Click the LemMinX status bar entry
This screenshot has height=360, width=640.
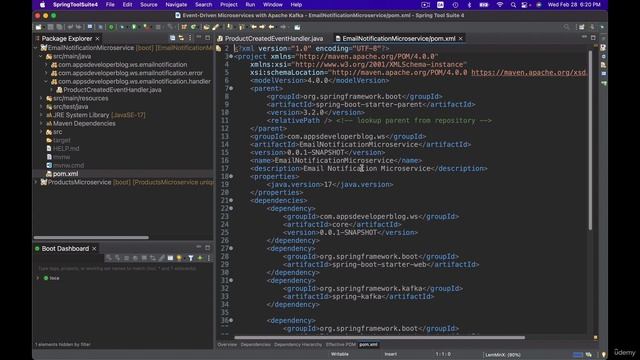[502, 354]
